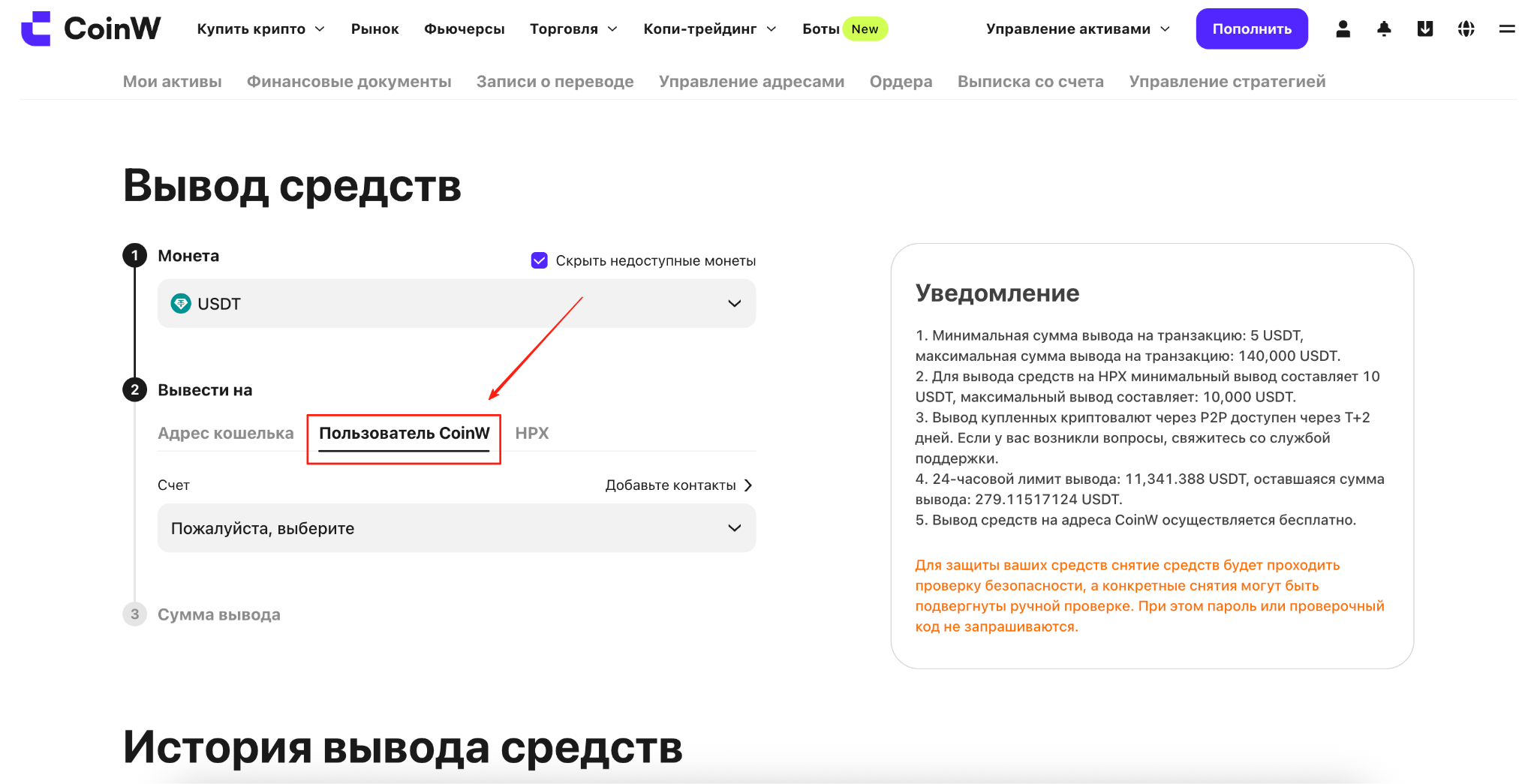Click step 3 'Сумма вывода'
The height and width of the screenshot is (784, 1537).
point(218,614)
